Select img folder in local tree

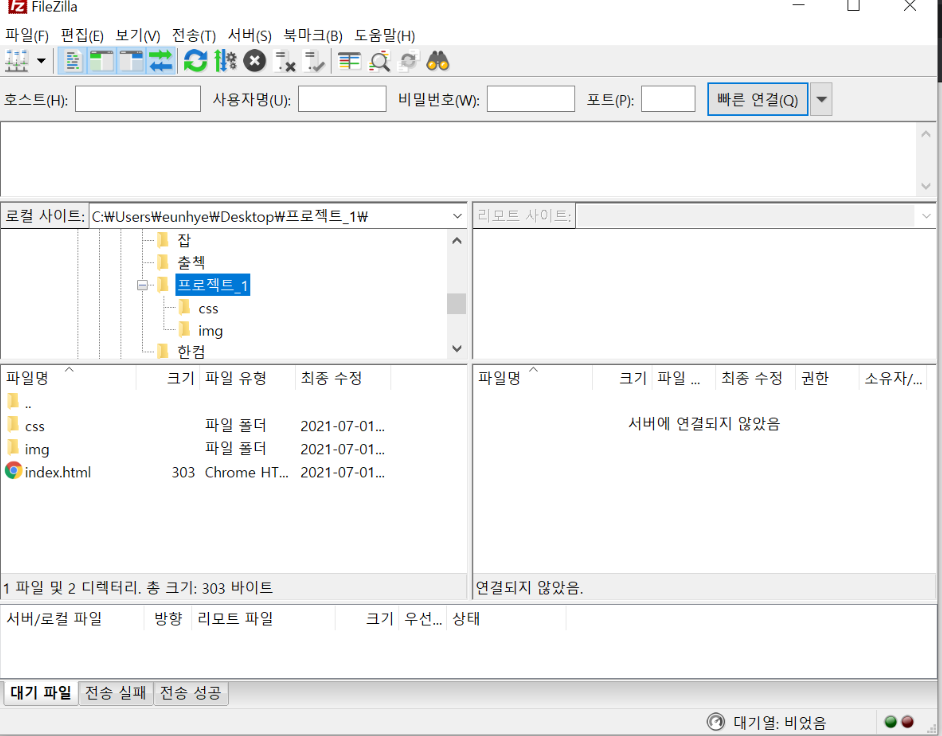210,330
